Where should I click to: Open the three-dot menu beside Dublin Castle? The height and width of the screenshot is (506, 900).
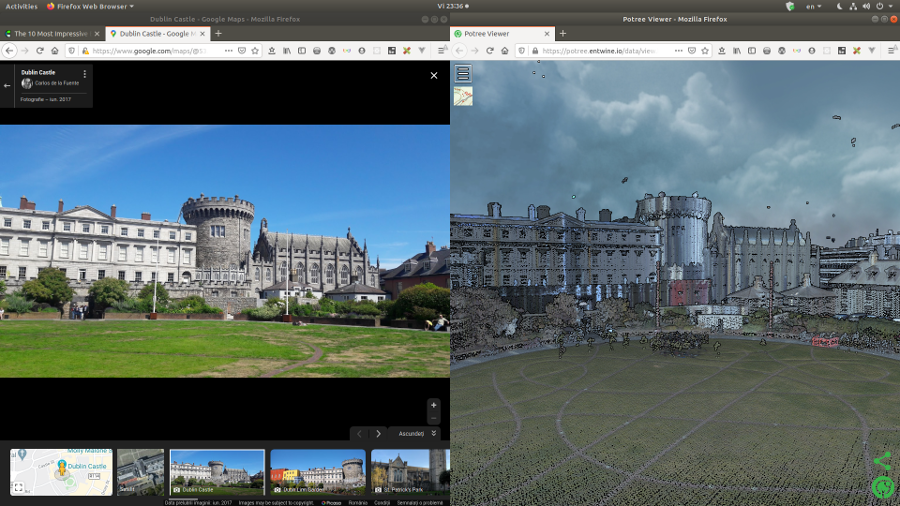[84, 74]
